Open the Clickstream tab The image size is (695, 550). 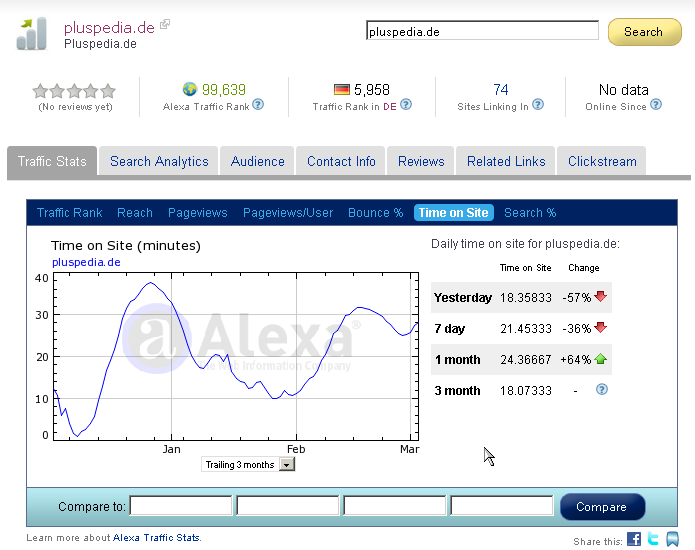pos(602,161)
